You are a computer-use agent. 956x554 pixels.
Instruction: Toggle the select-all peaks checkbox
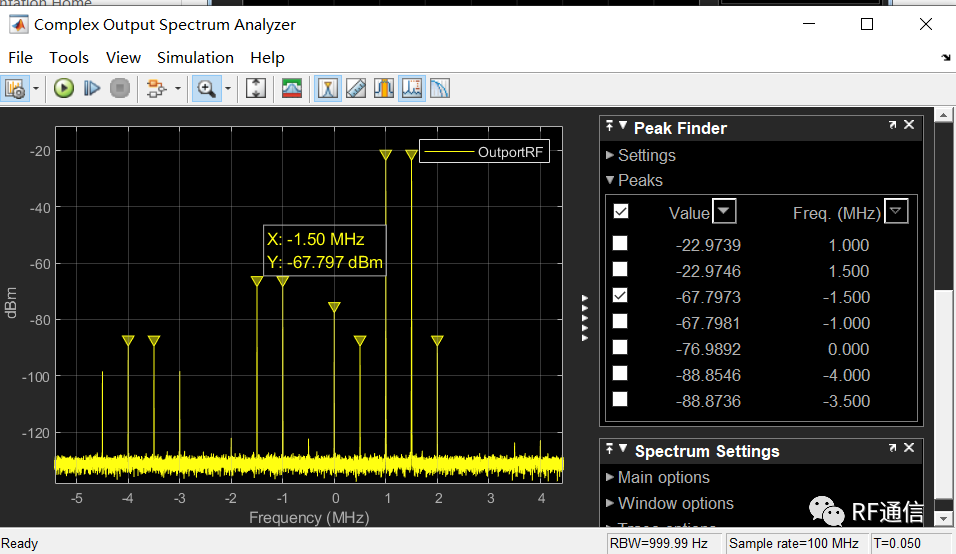[621, 211]
